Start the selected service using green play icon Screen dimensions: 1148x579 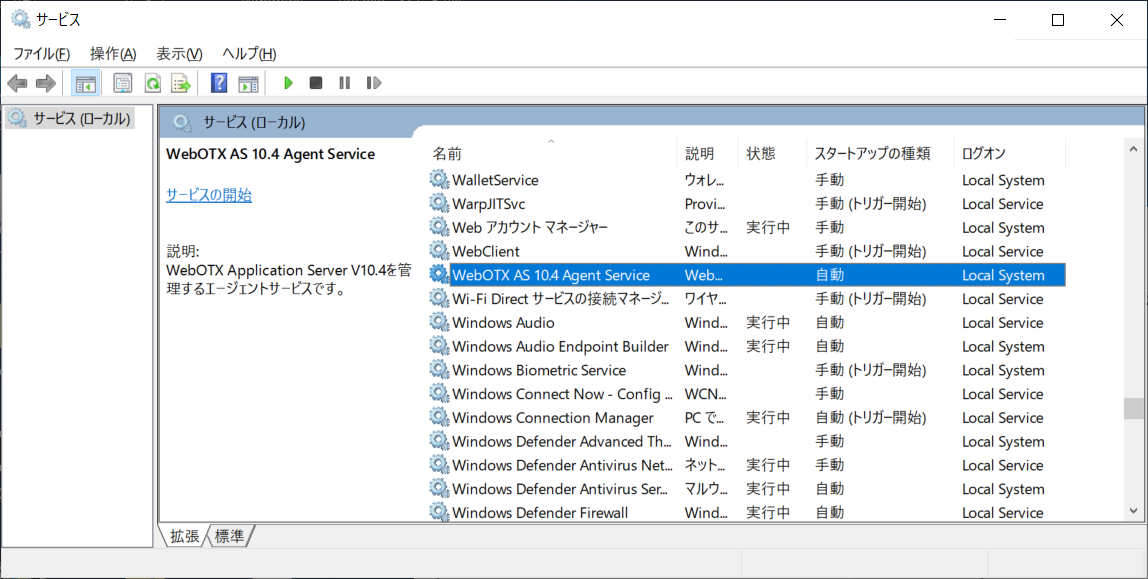click(287, 82)
